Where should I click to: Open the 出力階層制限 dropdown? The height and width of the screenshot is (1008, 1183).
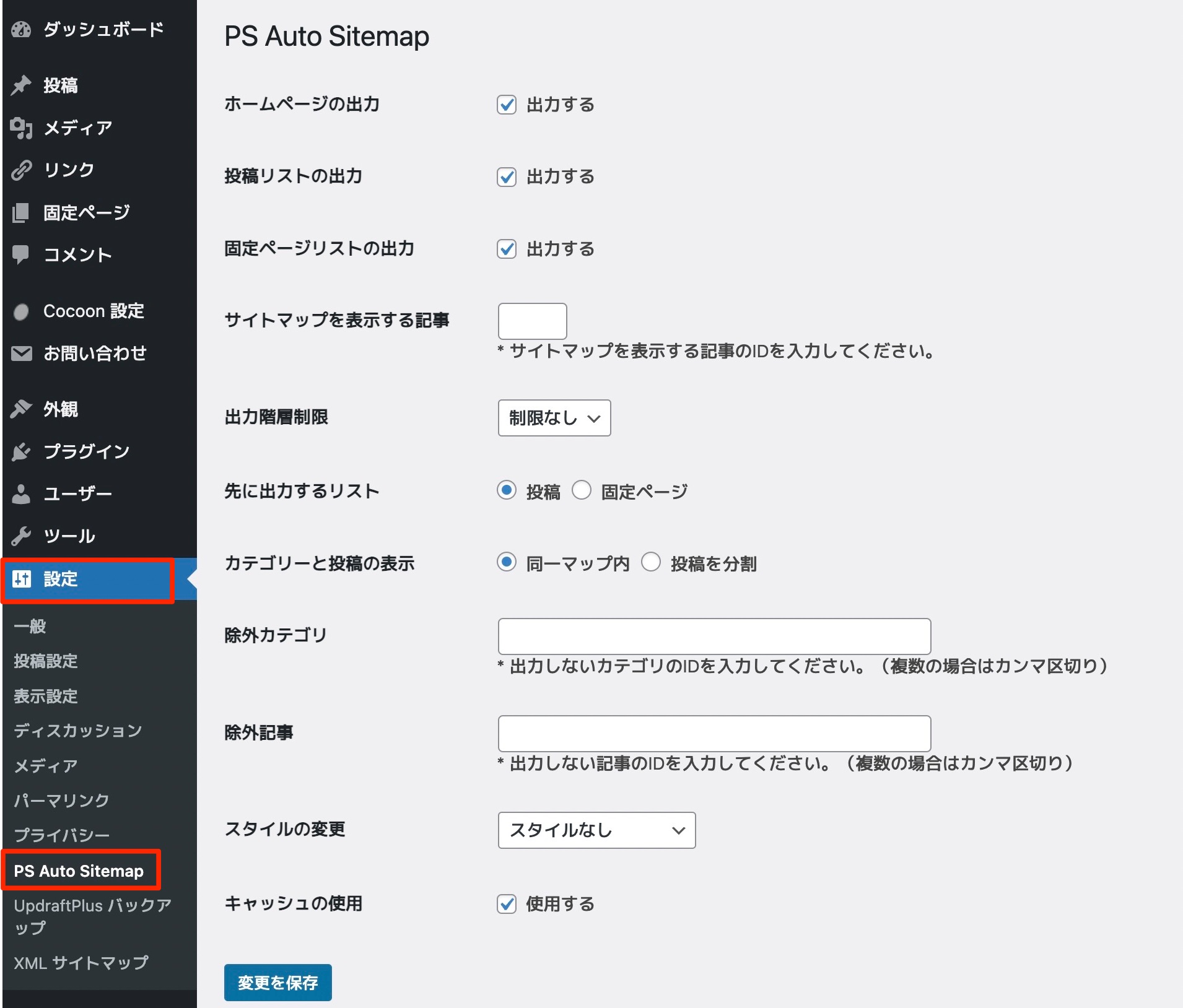click(554, 418)
